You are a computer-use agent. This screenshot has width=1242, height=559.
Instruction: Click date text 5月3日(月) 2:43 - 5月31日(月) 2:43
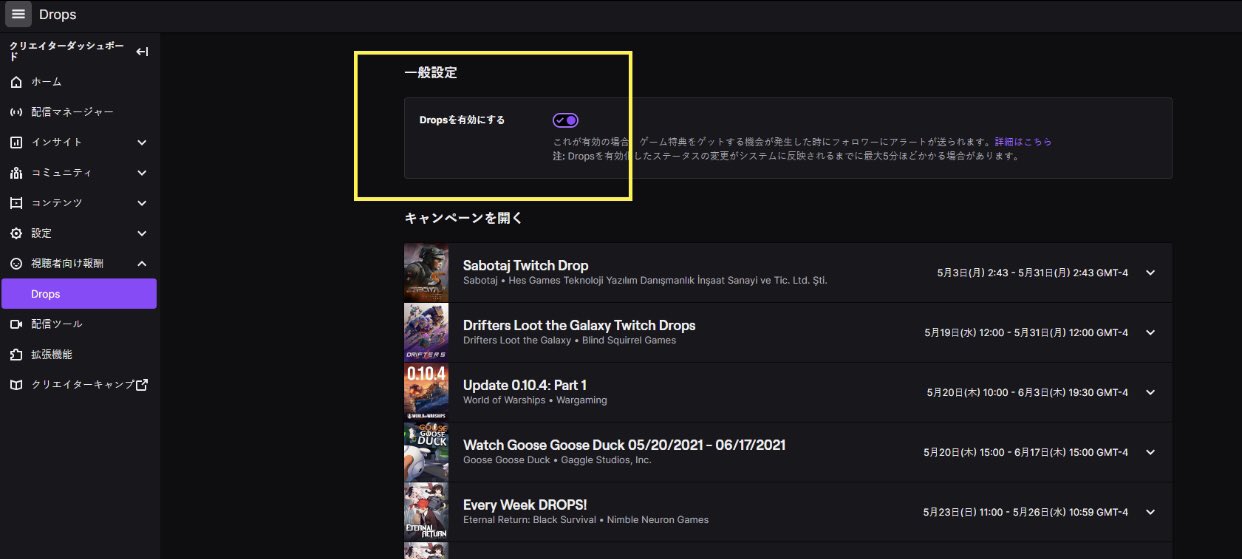1015,273
